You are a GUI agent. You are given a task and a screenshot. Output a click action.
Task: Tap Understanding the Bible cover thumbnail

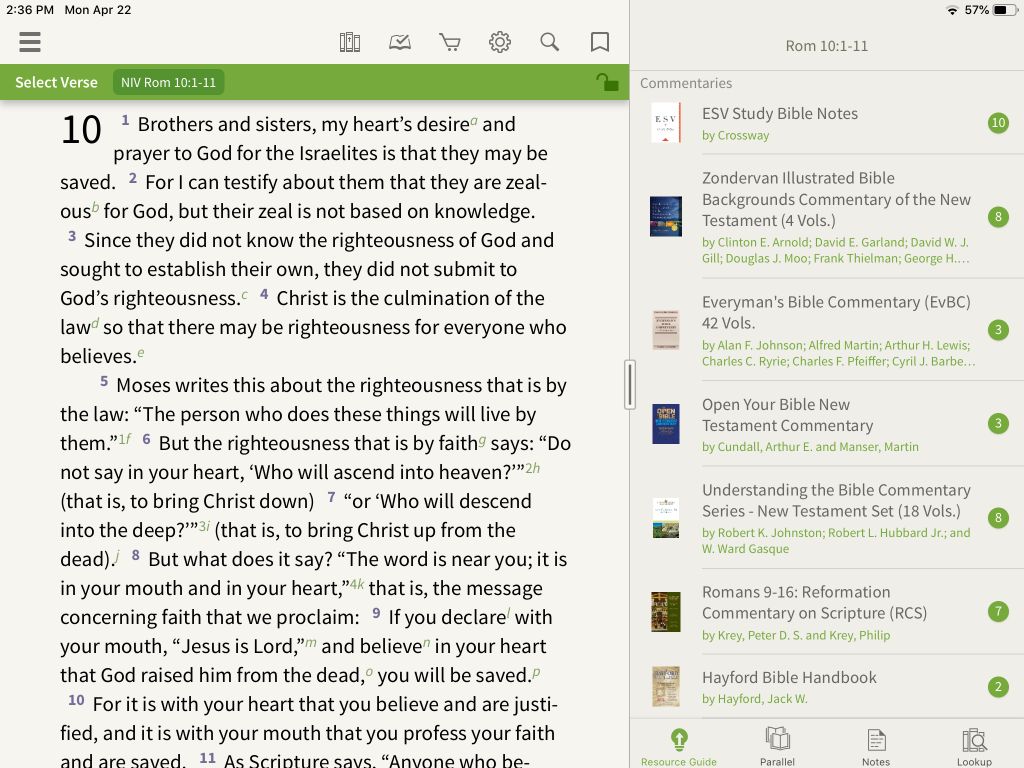pyautogui.click(x=666, y=518)
